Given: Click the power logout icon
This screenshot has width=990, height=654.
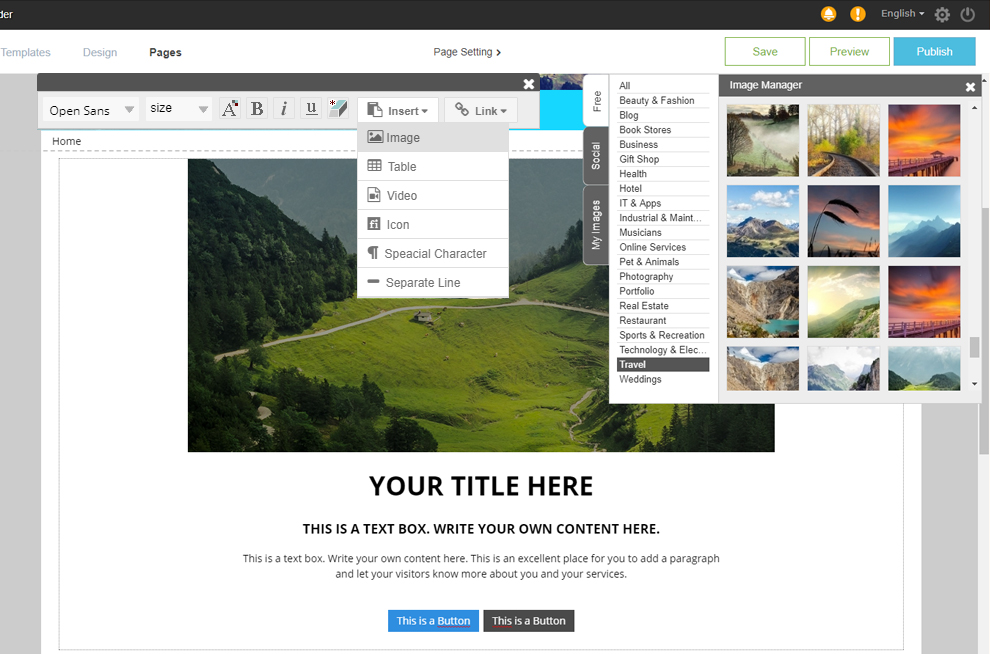Looking at the screenshot, I should (968, 14).
